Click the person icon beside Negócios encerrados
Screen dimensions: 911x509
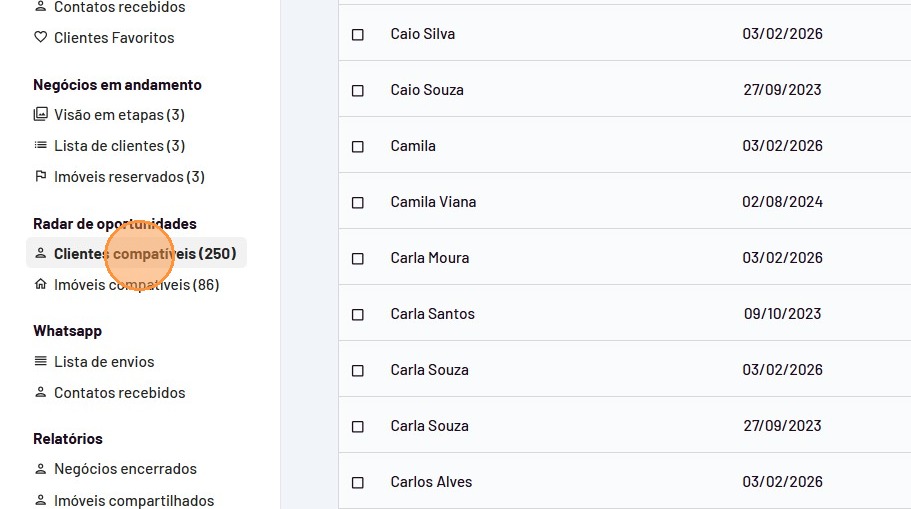pyautogui.click(x=41, y=469)
